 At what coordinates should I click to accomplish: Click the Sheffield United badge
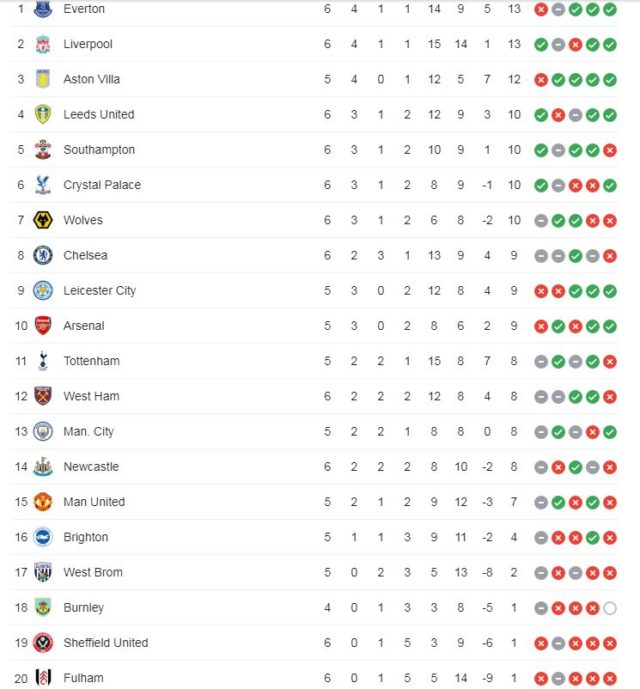click(42, 643)
